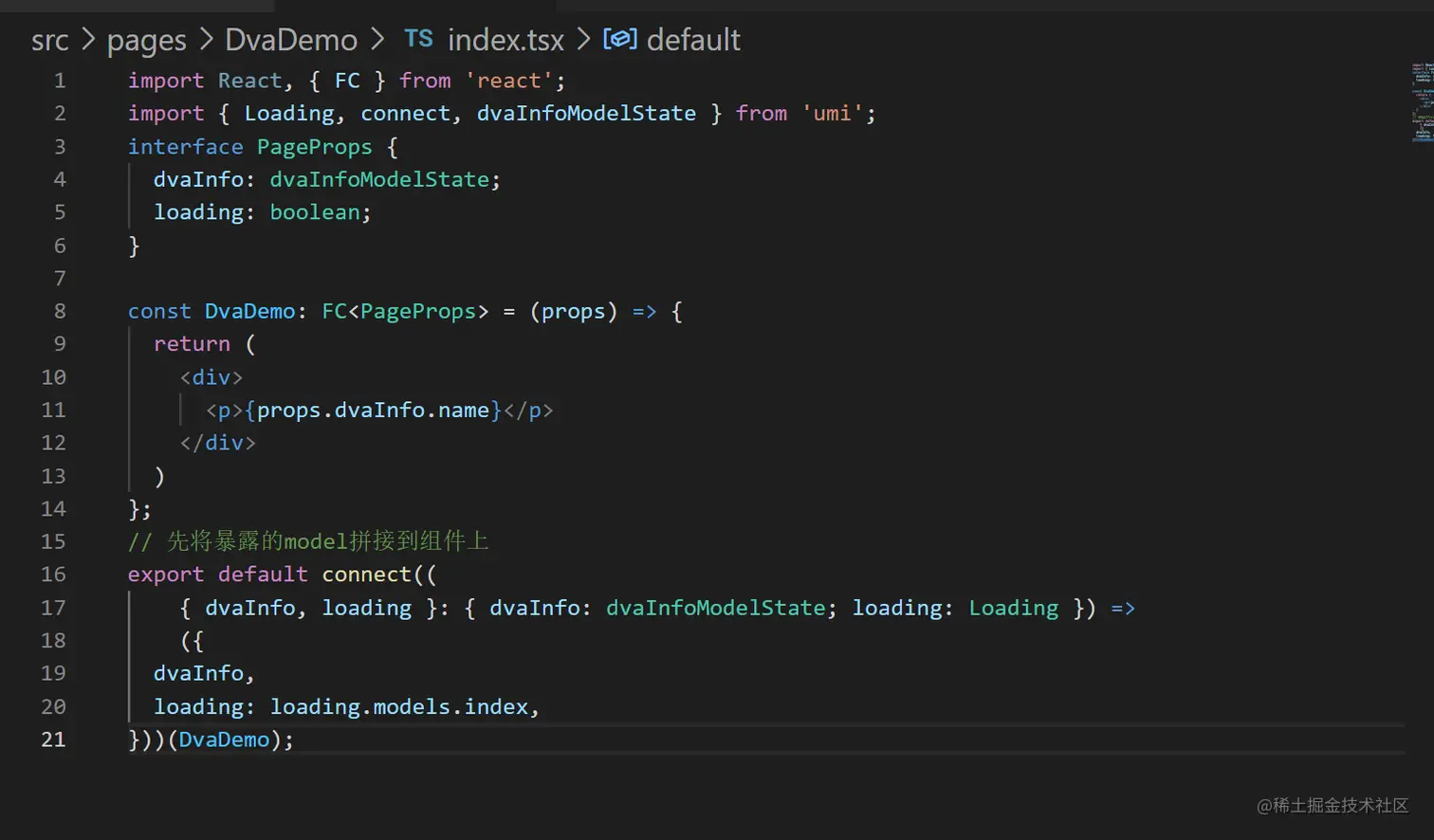This screenshot has width=1434, height=840.
Task: Click the 'react' string on line 1
Action: point(508,81)
